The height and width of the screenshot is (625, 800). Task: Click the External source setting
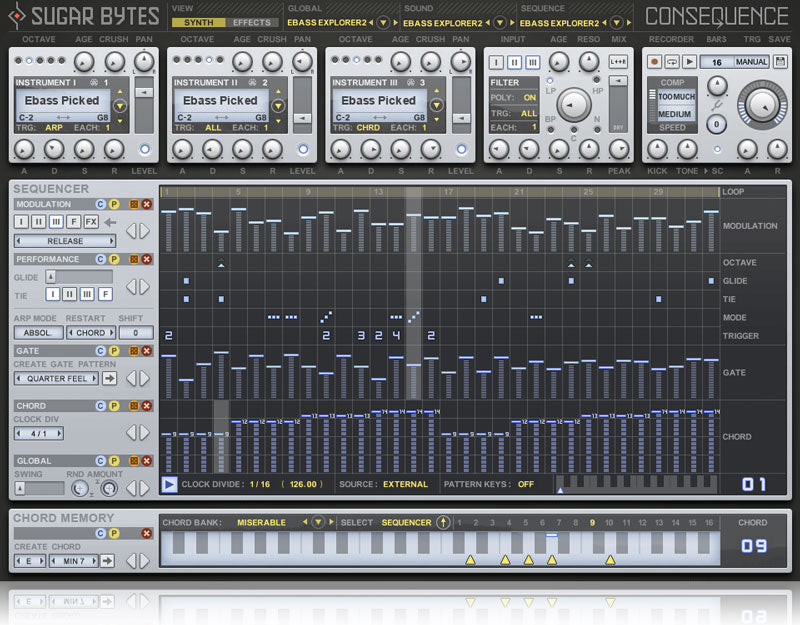pos(405,484)
